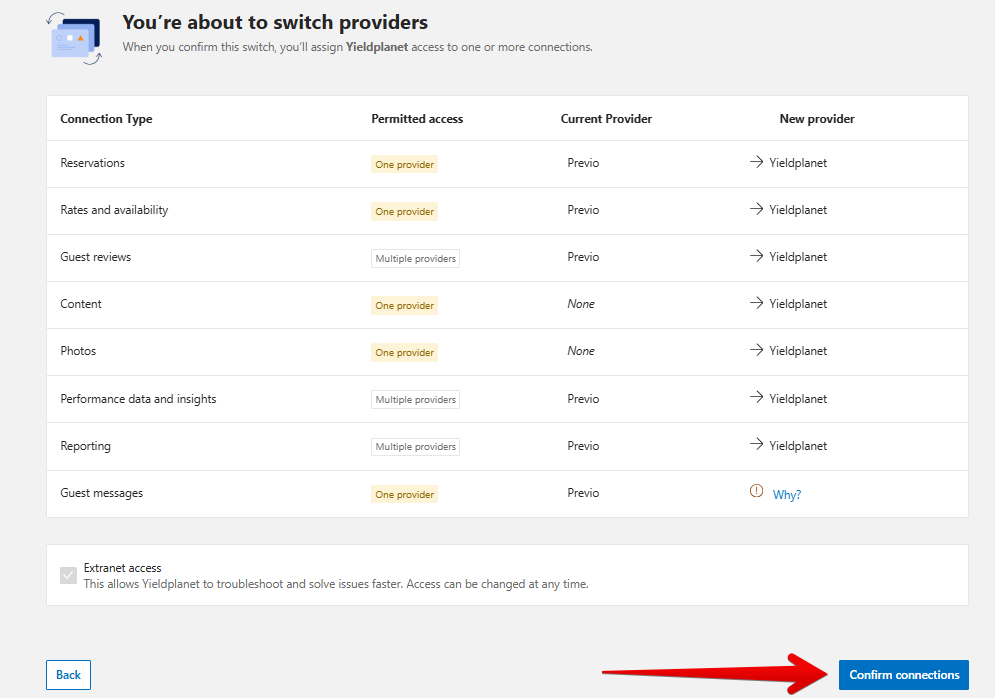Click the arrow icon in the Photos row
The image size is (995, 698).
tap(756, 350)
